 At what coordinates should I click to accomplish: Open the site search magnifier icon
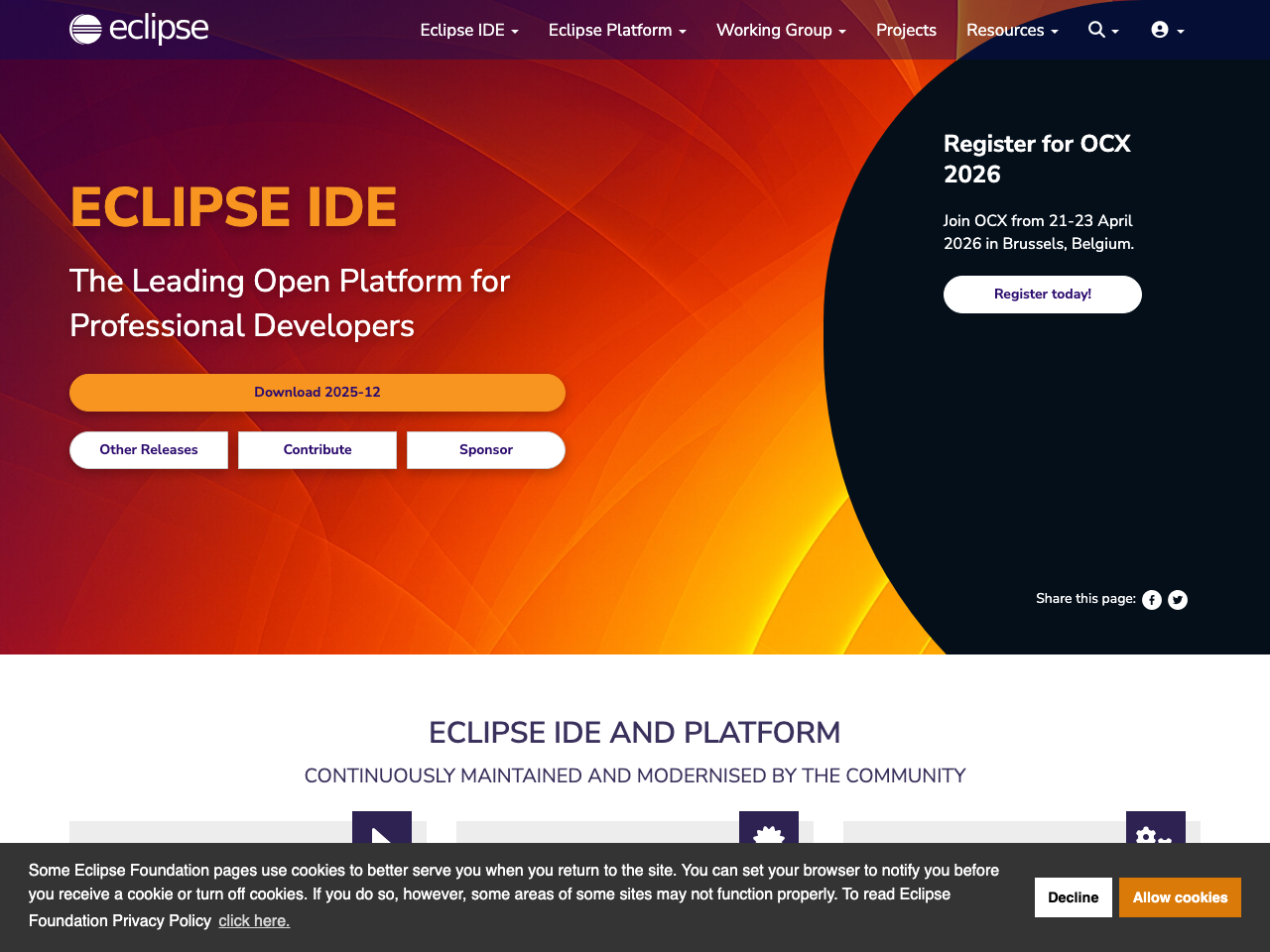(x=1096, y=30)
